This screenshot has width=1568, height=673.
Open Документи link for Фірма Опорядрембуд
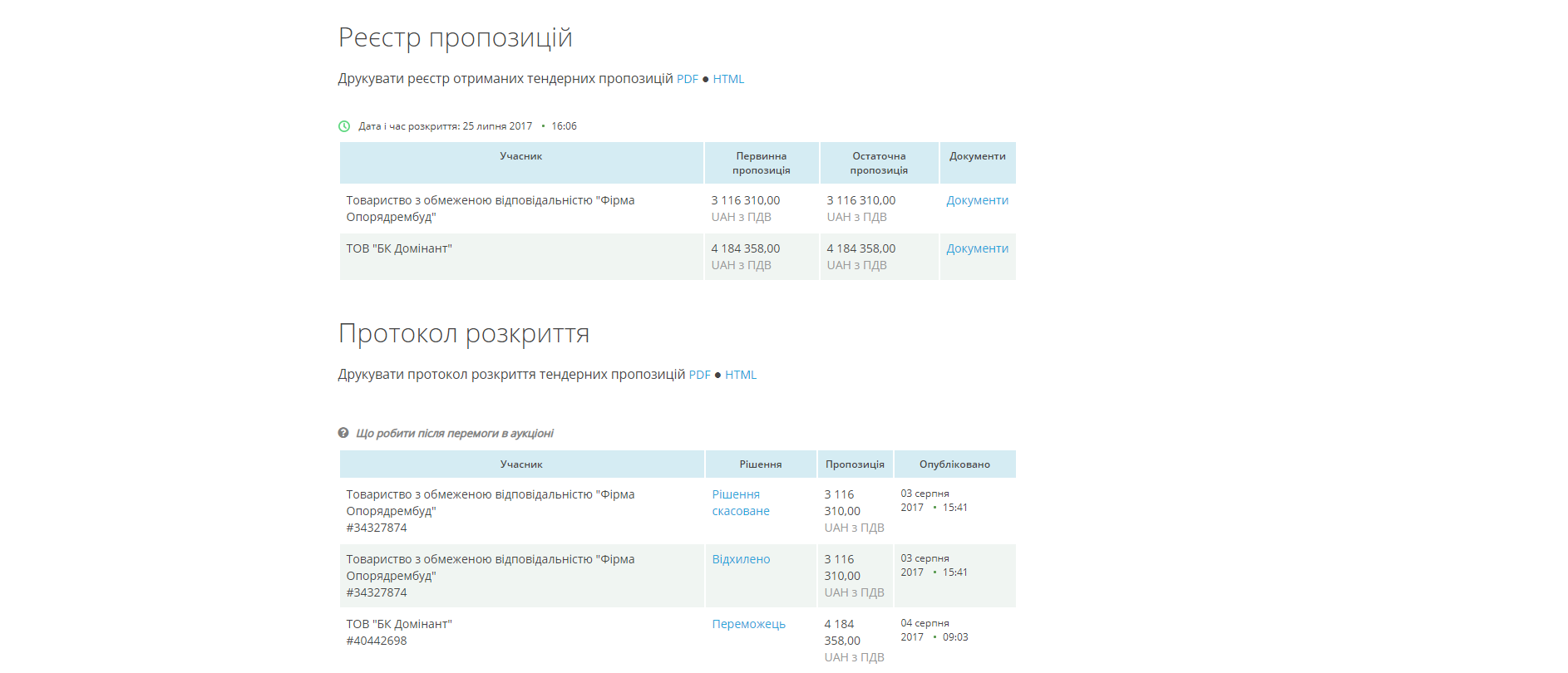point(977,200)
